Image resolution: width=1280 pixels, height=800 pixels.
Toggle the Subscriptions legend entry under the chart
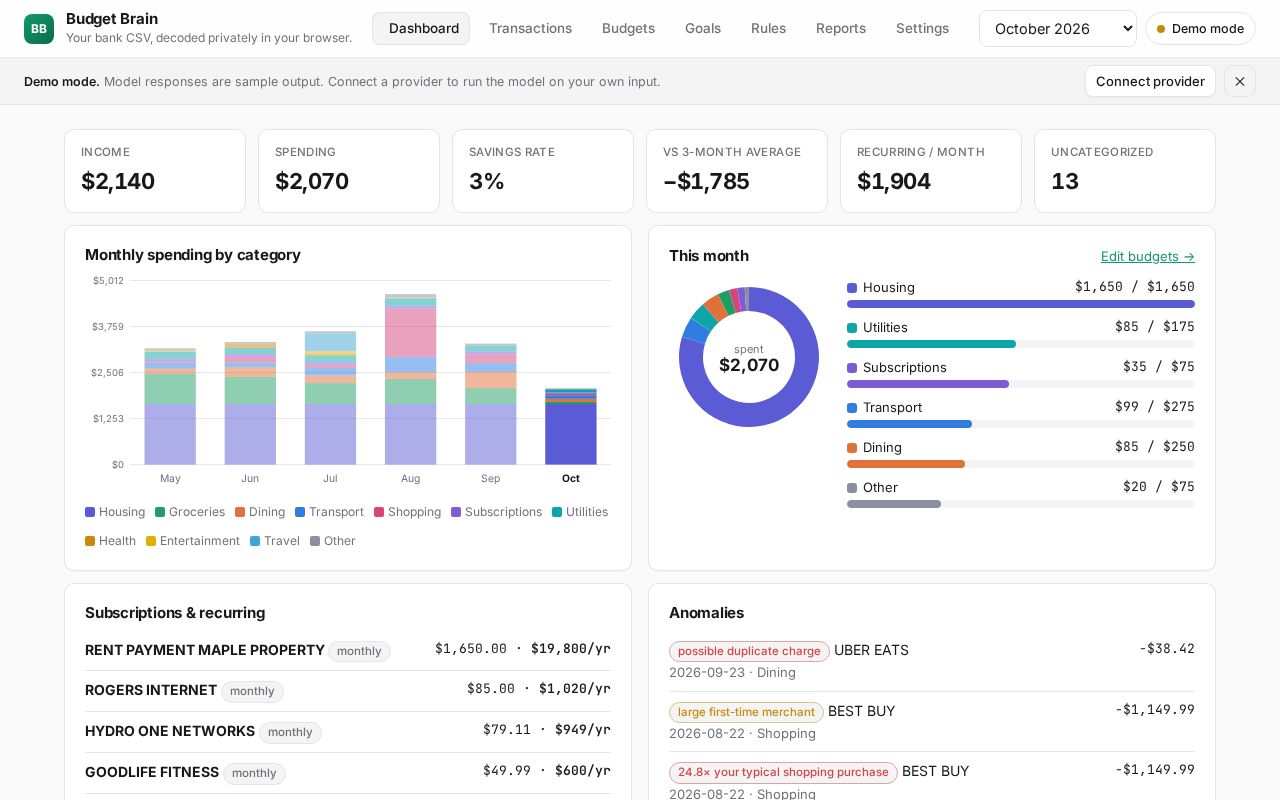496,512
